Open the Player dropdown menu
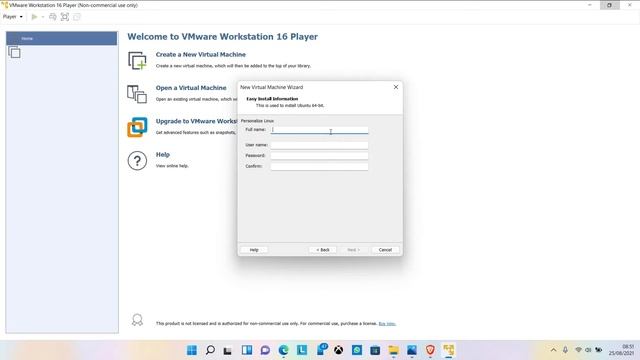640x360 pixels. (13, 17)
